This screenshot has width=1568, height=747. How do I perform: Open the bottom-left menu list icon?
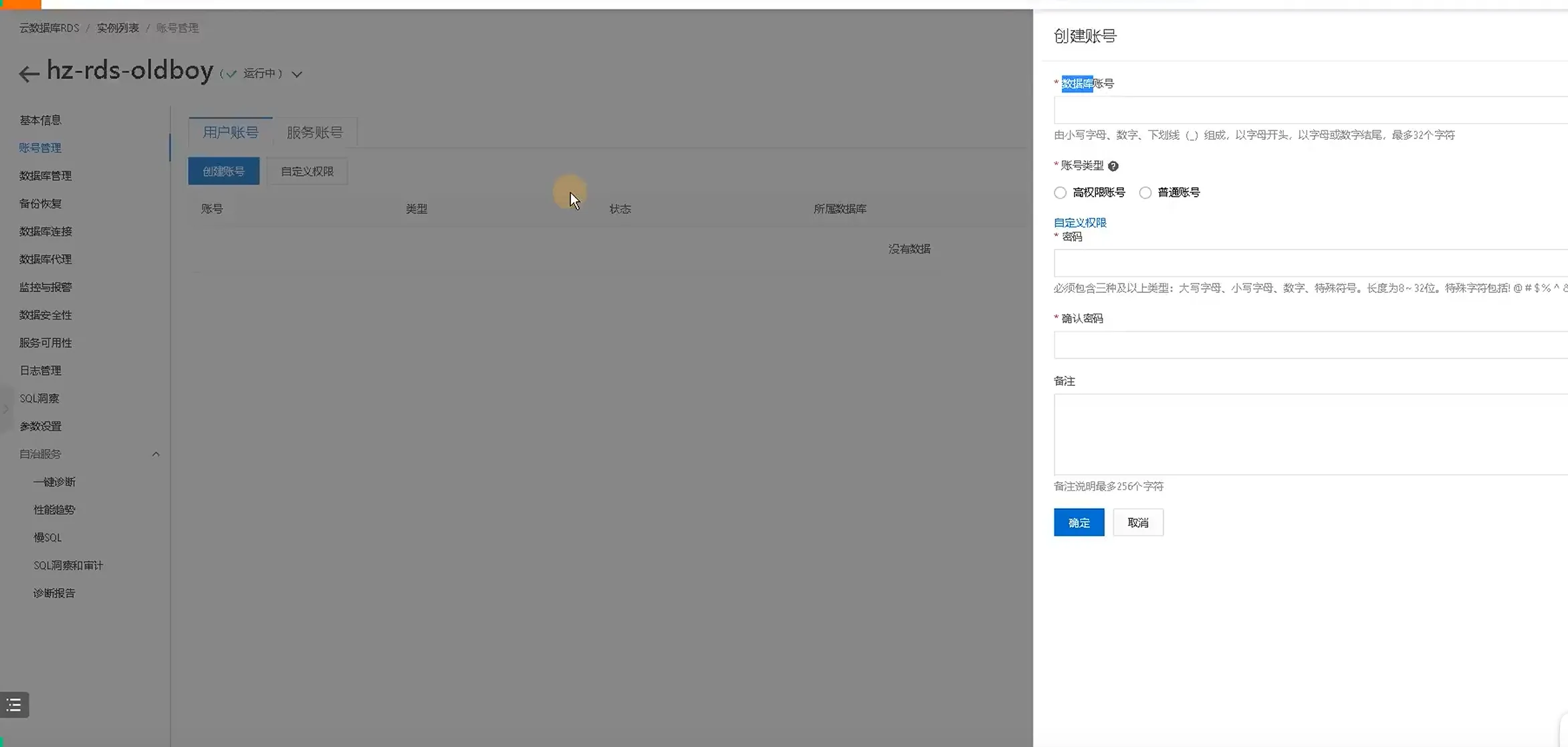coord(14,705)
